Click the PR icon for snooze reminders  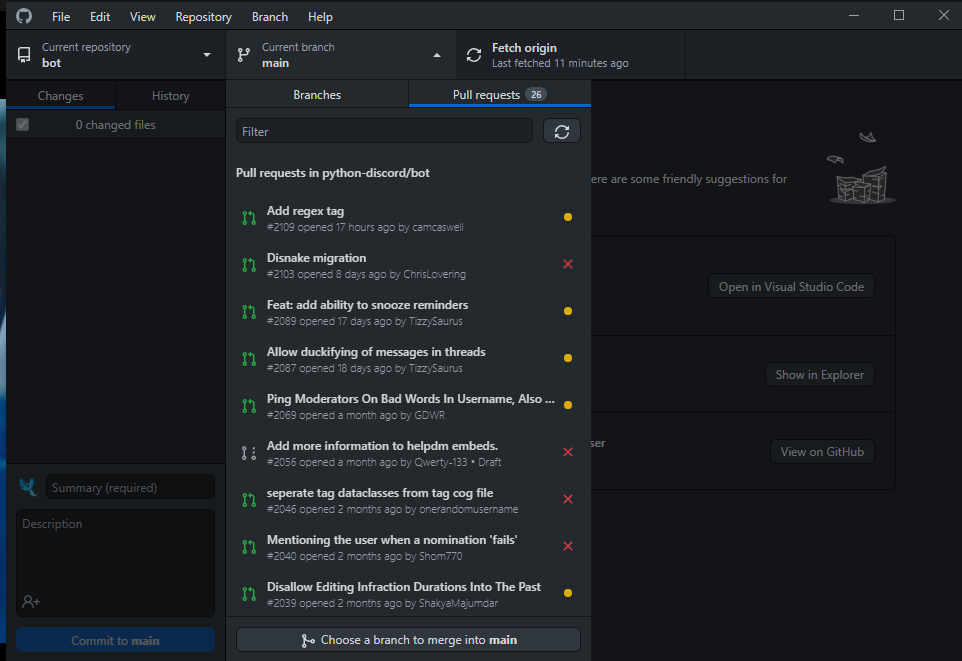coord(248,312)
